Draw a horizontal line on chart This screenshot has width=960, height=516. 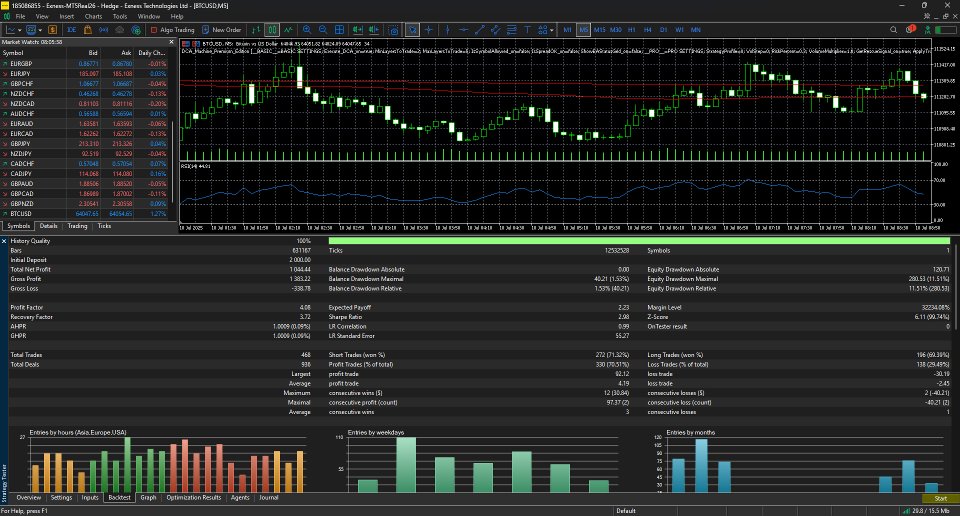point(463,29)
